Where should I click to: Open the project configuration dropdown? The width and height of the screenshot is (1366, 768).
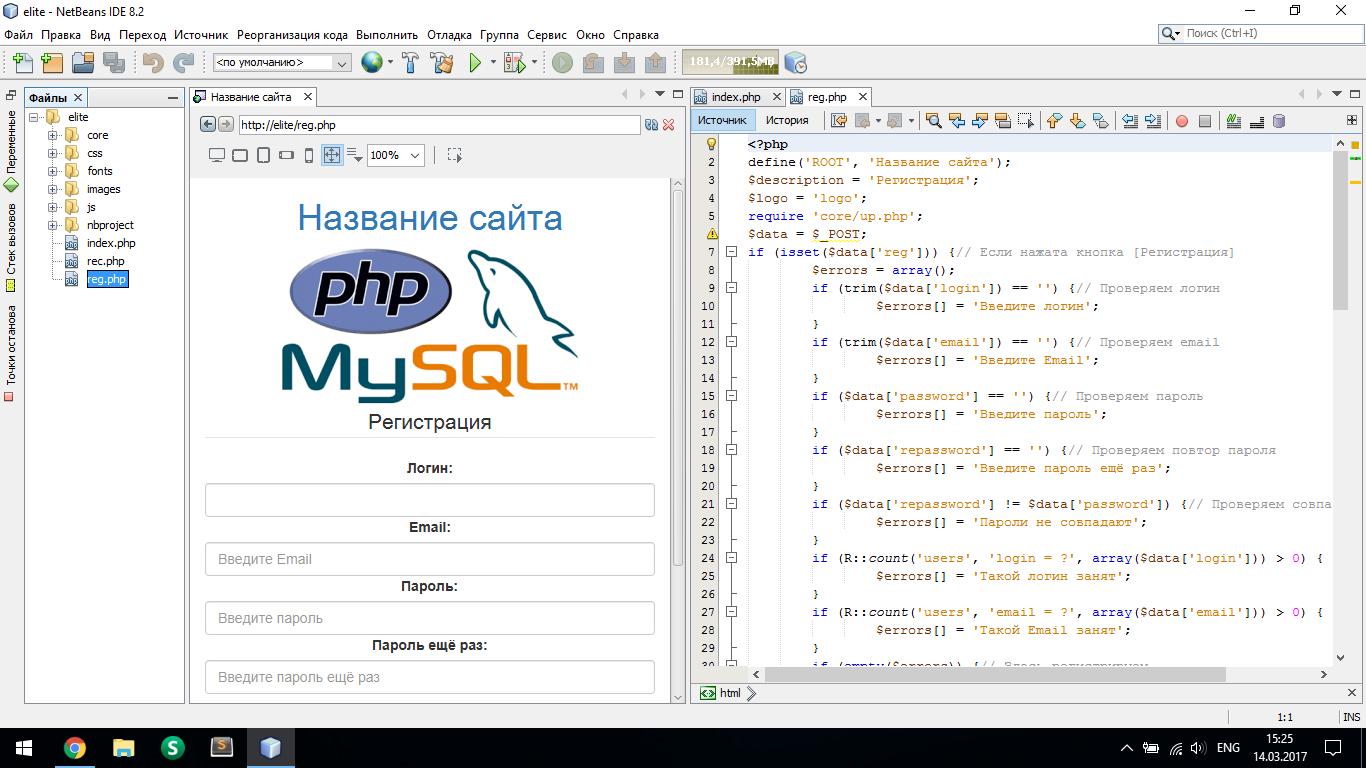(282, 63)
